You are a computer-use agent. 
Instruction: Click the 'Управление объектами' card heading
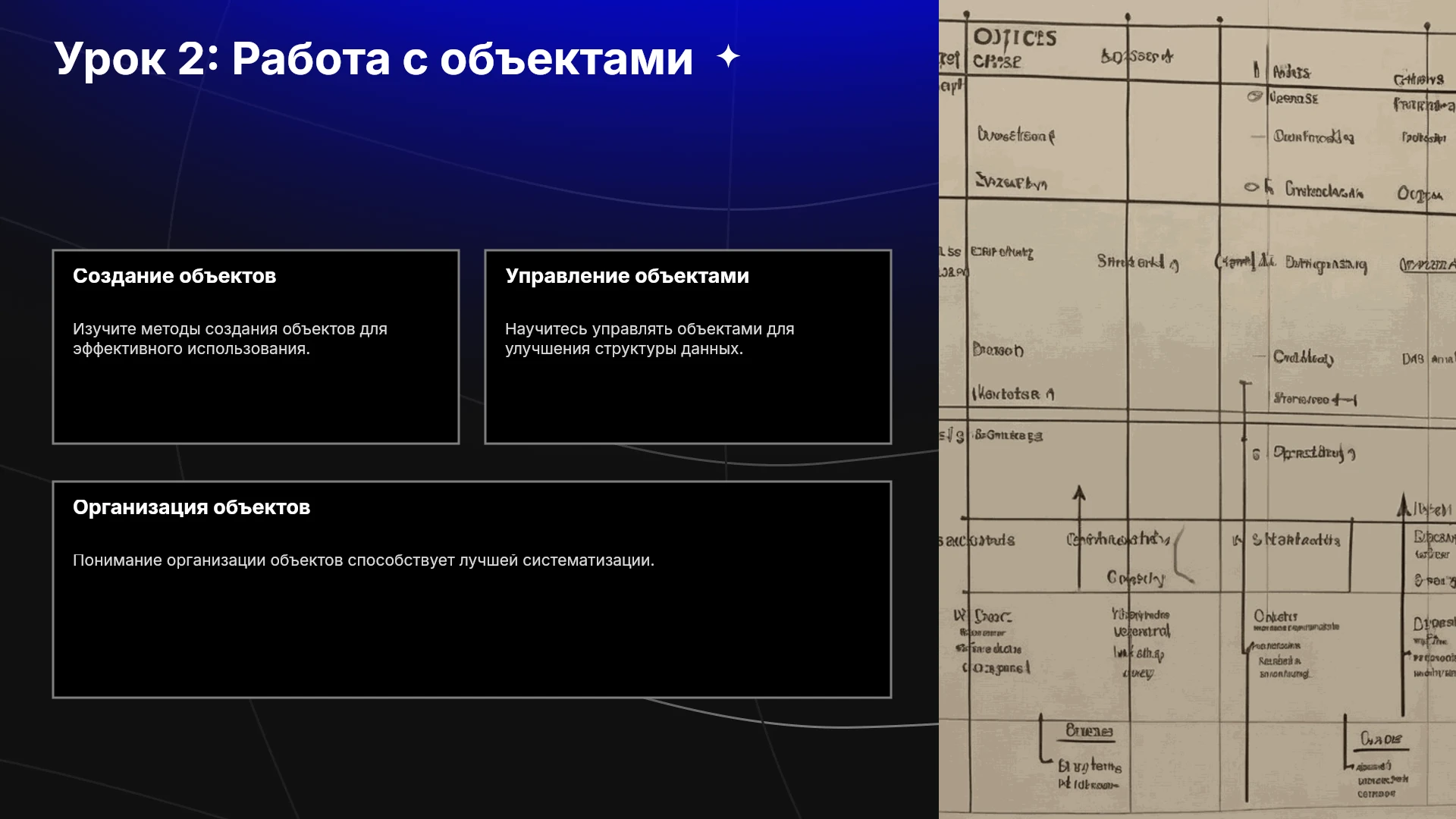[x=627, y=276]
